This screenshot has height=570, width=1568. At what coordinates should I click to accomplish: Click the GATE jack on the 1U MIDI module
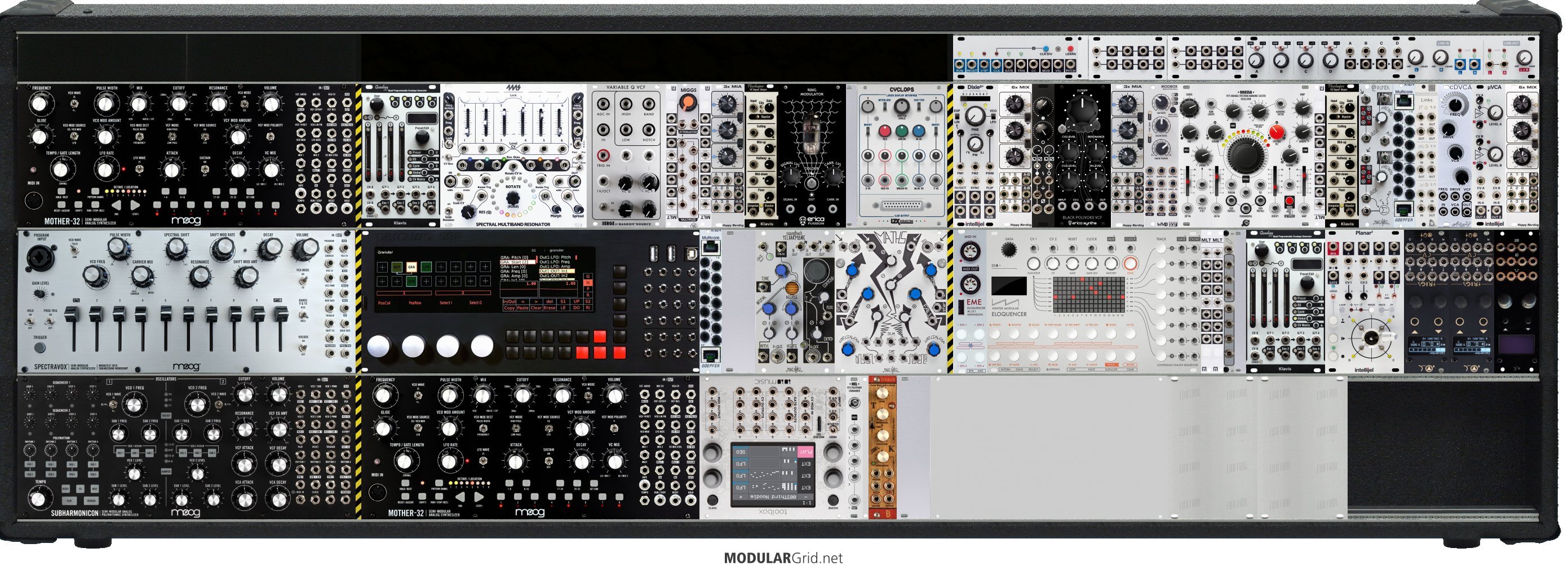[x=1010, y=63]
